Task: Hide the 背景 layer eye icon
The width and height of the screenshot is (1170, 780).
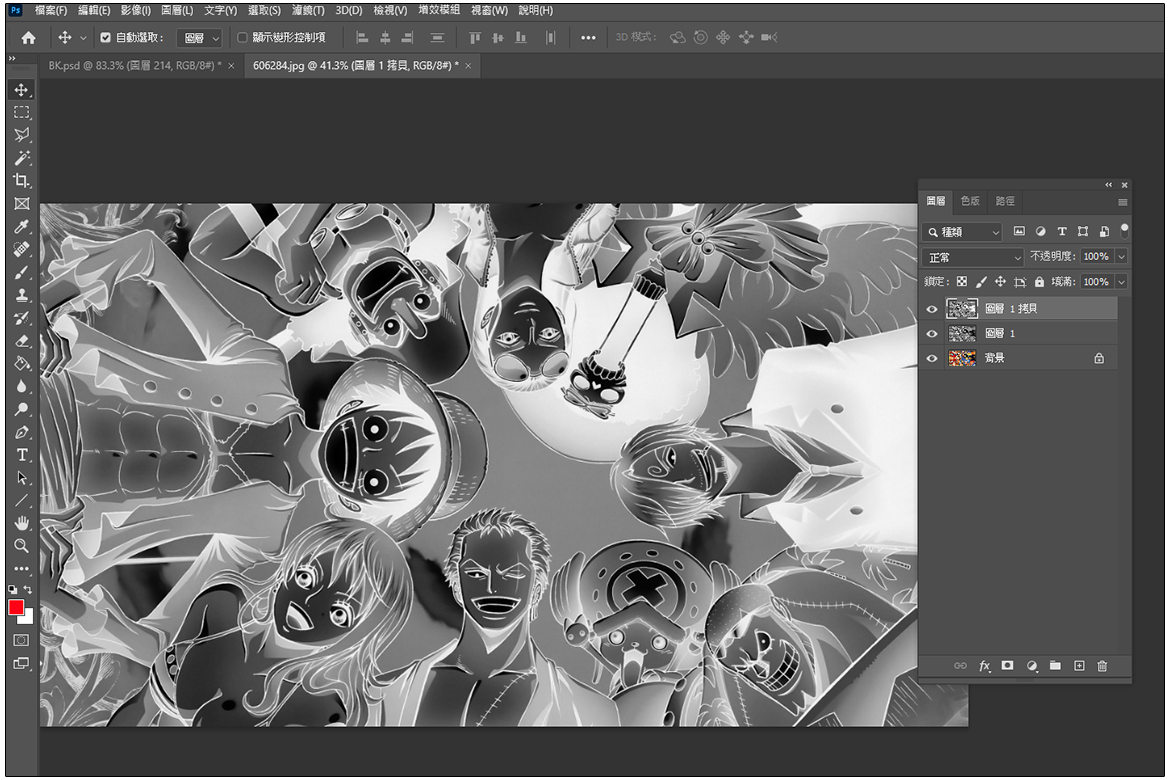Action: (931, 358)
